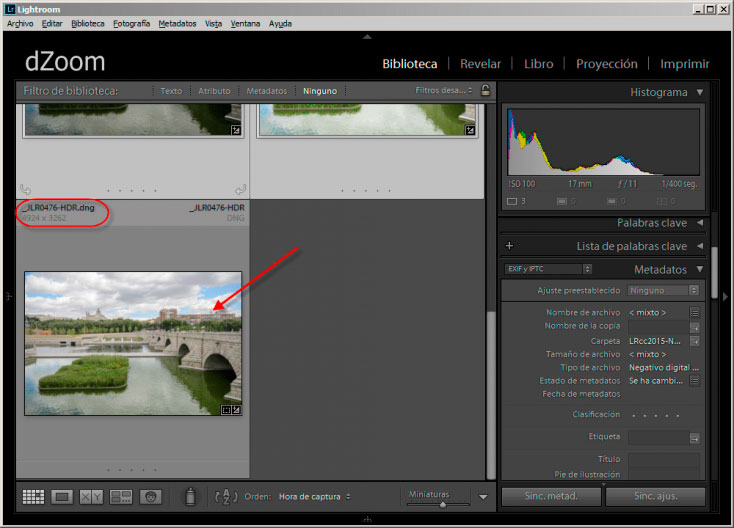Show the bottom filmstrip panel arrow

click(x=367, y=519)
